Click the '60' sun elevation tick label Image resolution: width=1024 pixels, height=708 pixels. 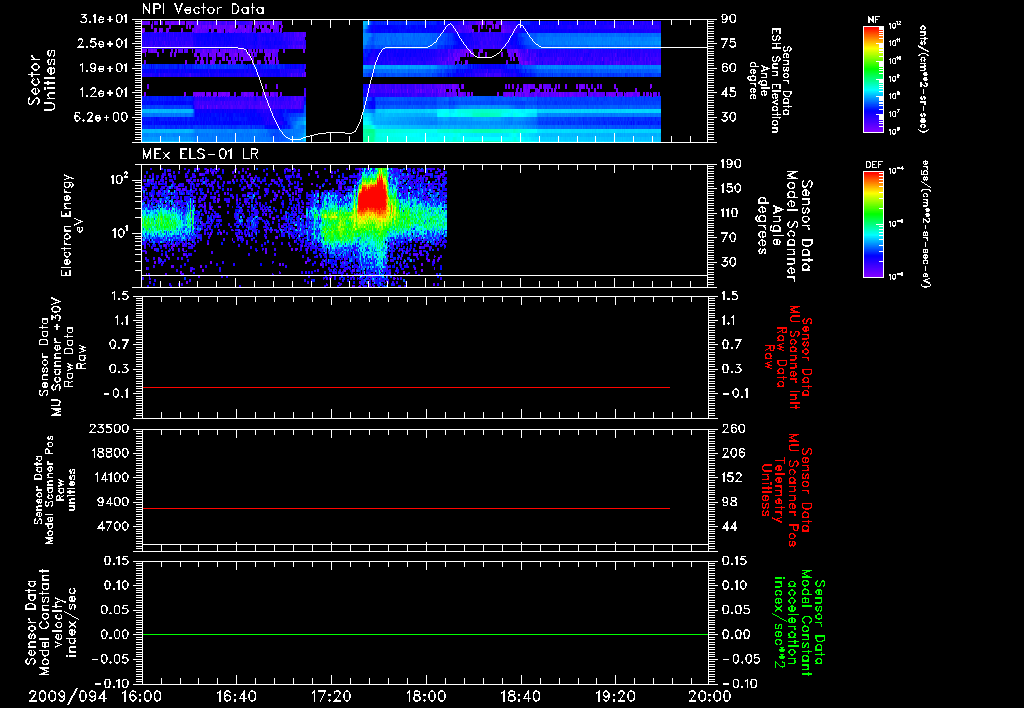pos(729,68)
